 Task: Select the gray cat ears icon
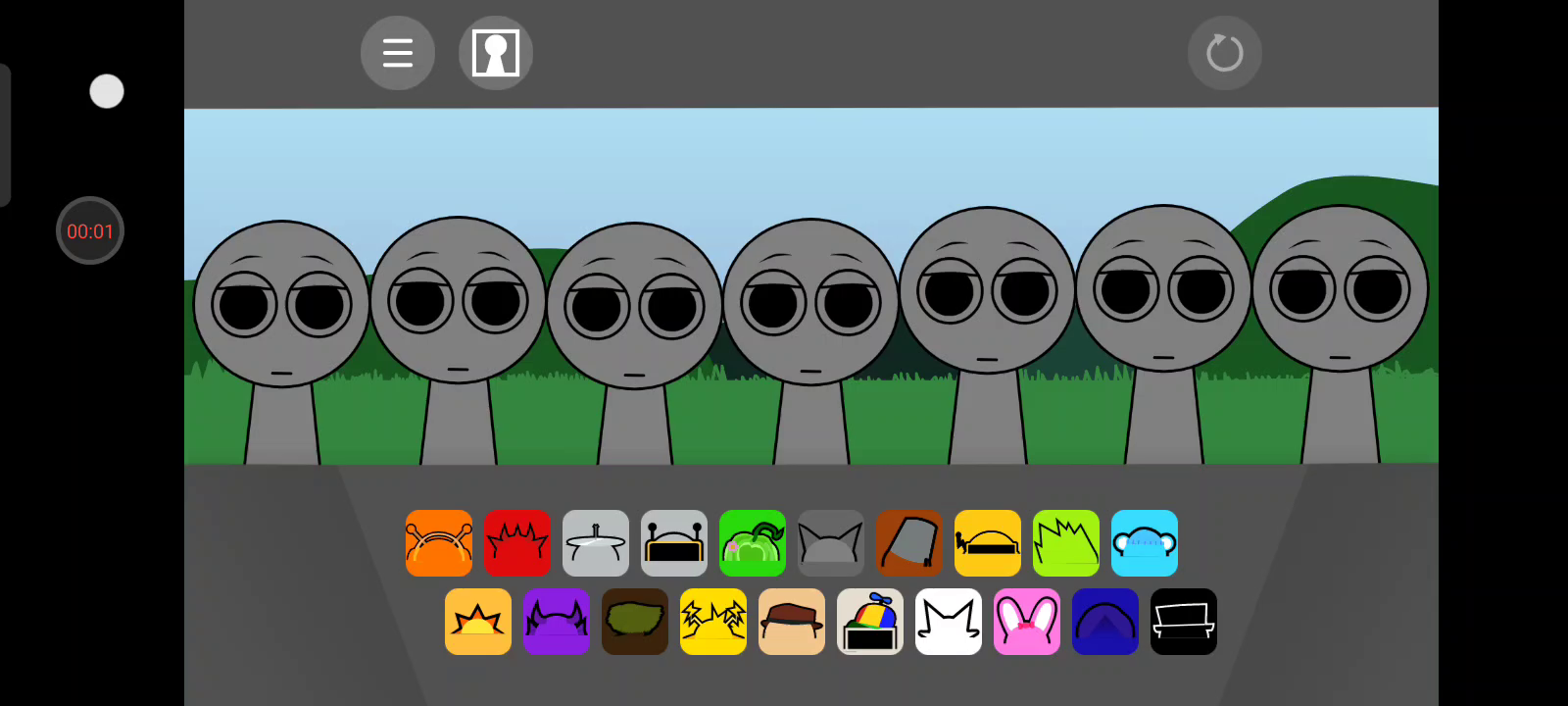[x=830, y=543]
